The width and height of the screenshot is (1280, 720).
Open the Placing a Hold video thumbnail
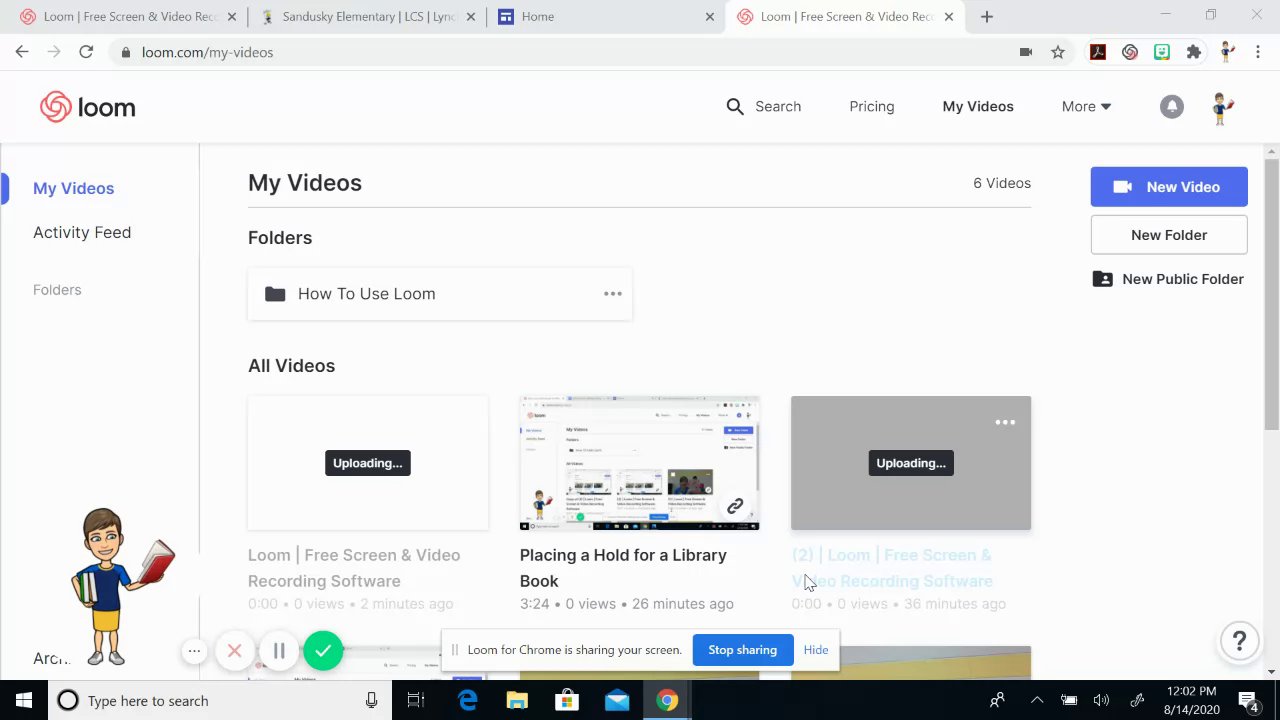click(639, 463)
